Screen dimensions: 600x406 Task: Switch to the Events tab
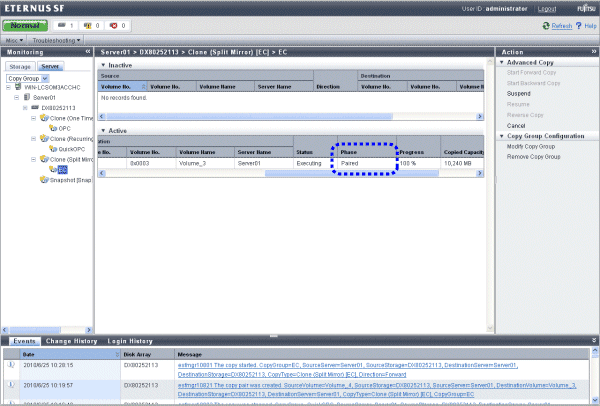point(24,341)
